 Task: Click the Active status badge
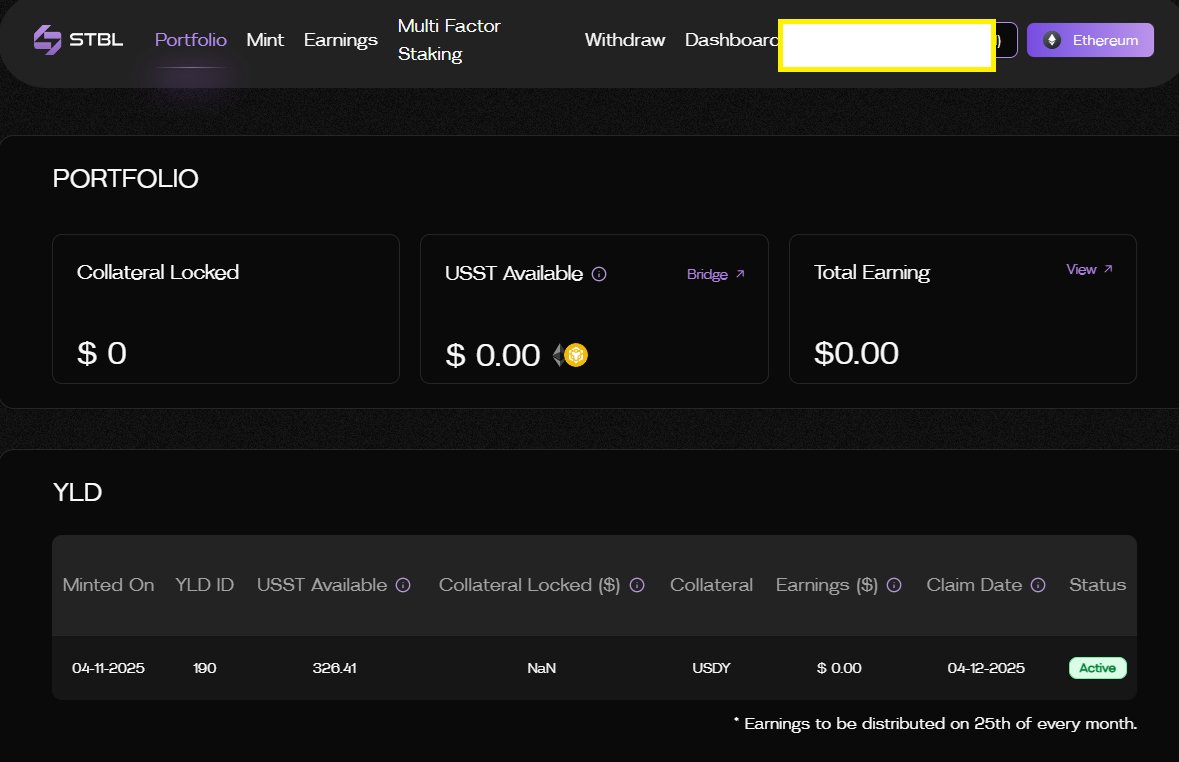pyautogui.click(x=1098, y=668)
